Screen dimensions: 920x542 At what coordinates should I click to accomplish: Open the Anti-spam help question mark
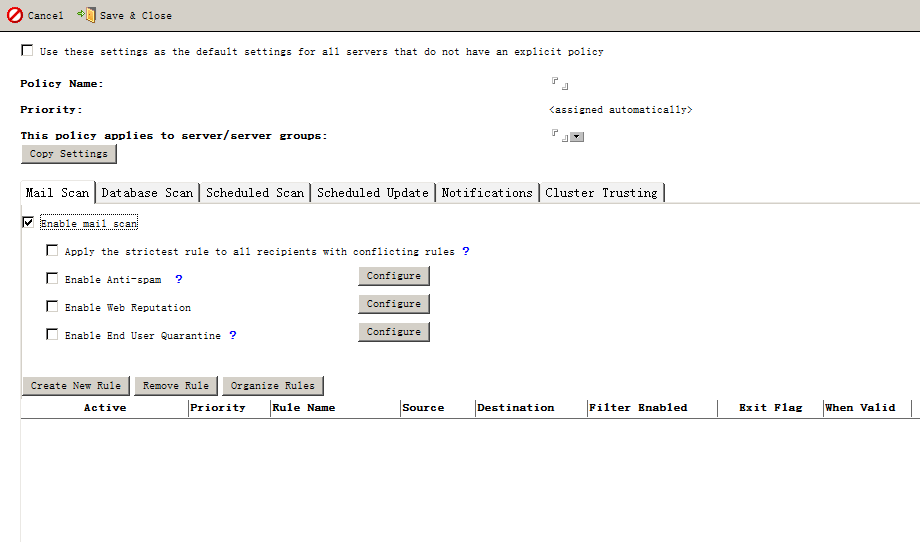[178, 279]
